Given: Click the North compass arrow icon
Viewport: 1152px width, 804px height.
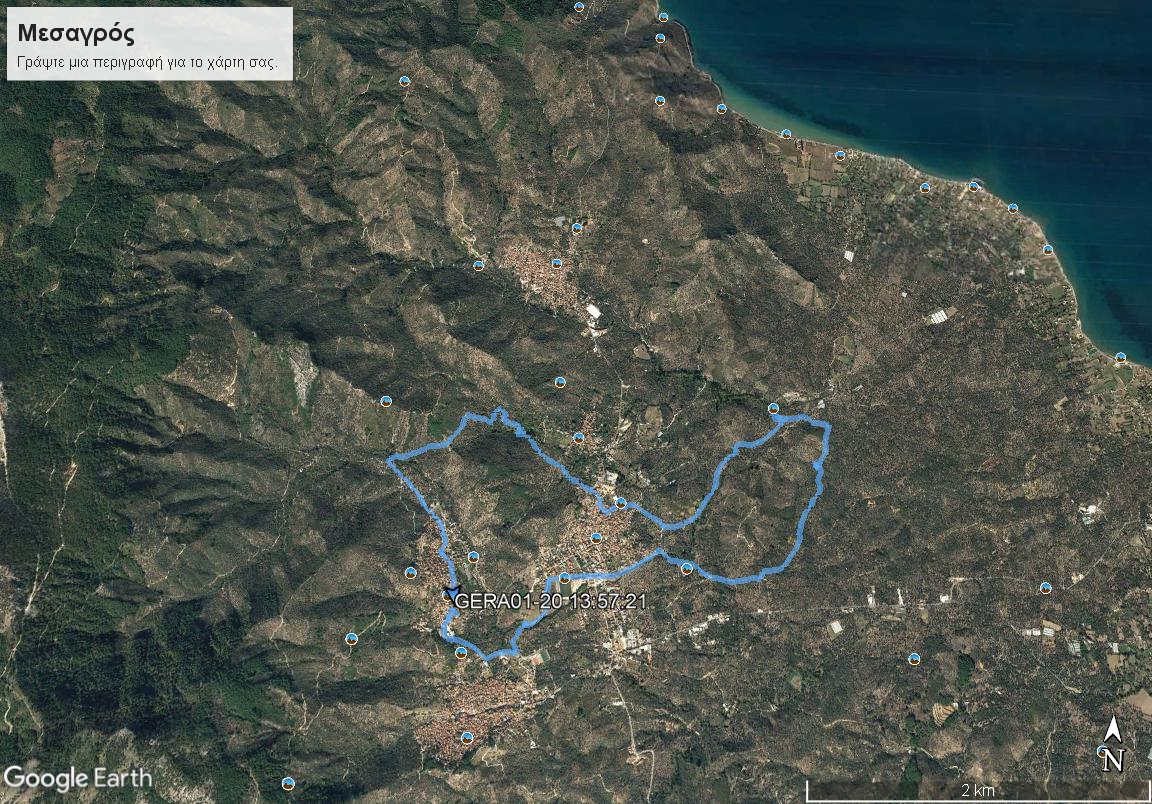Looking at the screenshot, I should click(1112, 744).
